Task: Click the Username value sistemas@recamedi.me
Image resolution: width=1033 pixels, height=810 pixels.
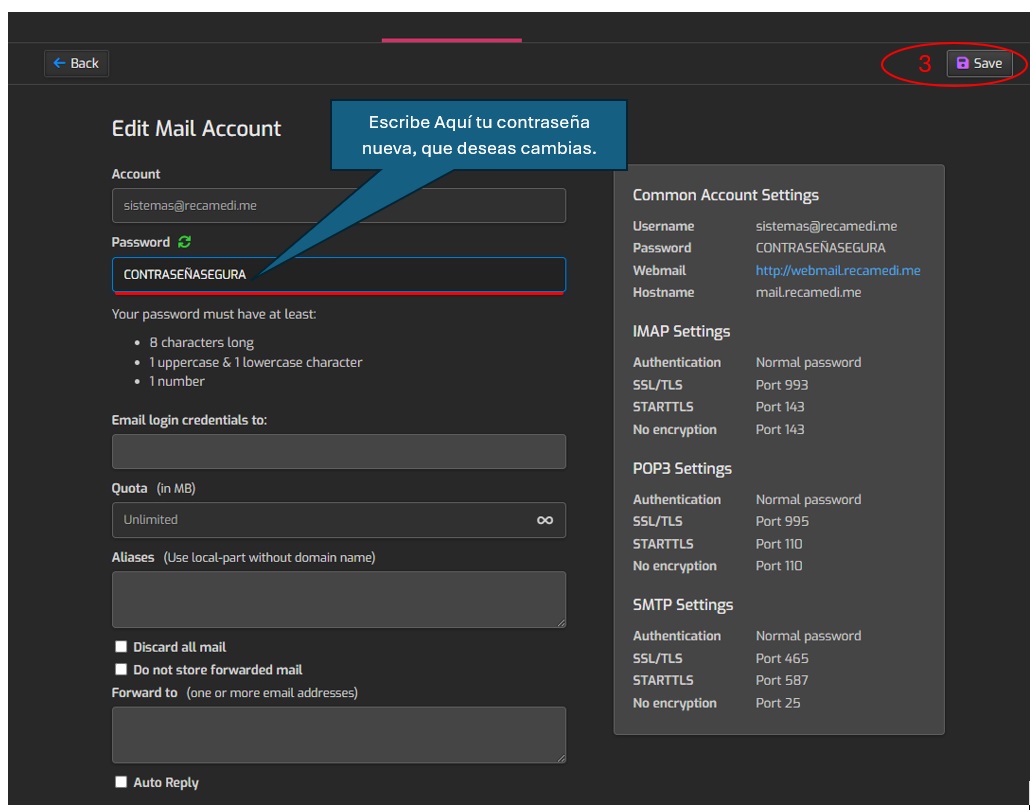Action: [826, 226]
